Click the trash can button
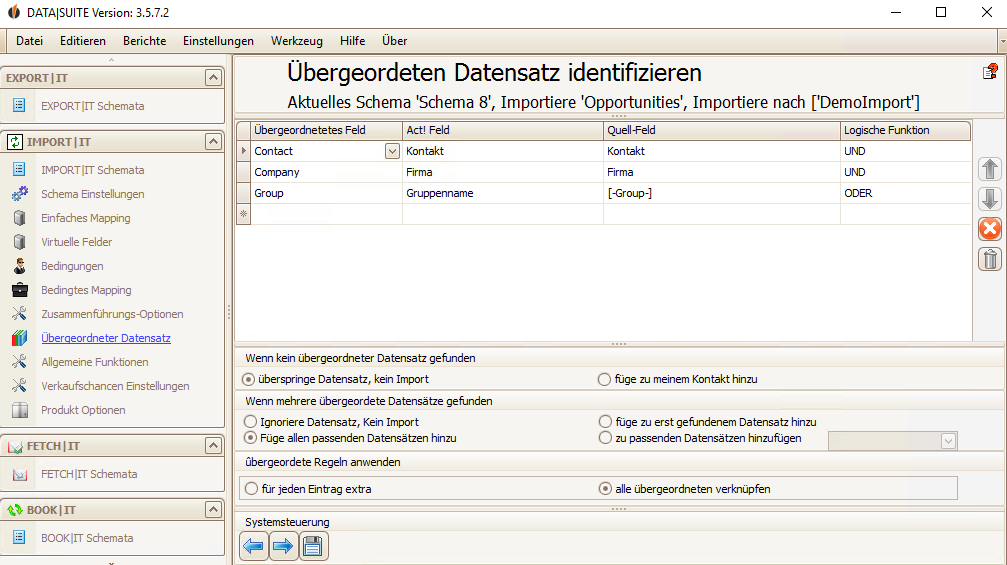The height and width of the screenshot is (565, 1007). (x=990, y=259)
